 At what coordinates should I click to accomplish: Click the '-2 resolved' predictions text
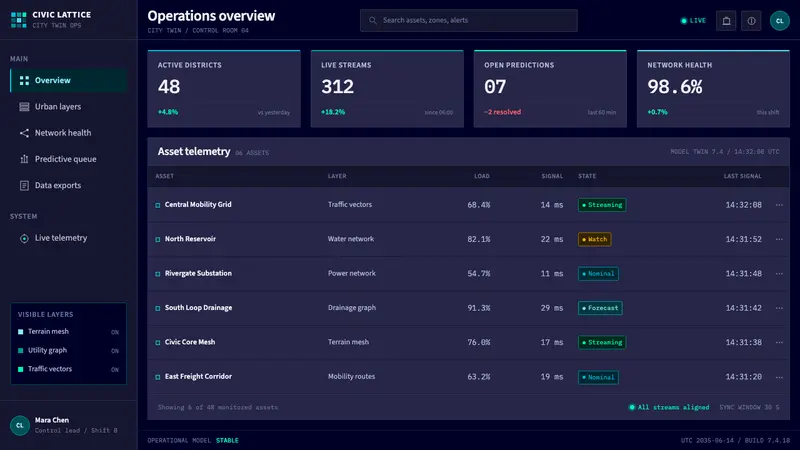[x=503, y=112]
